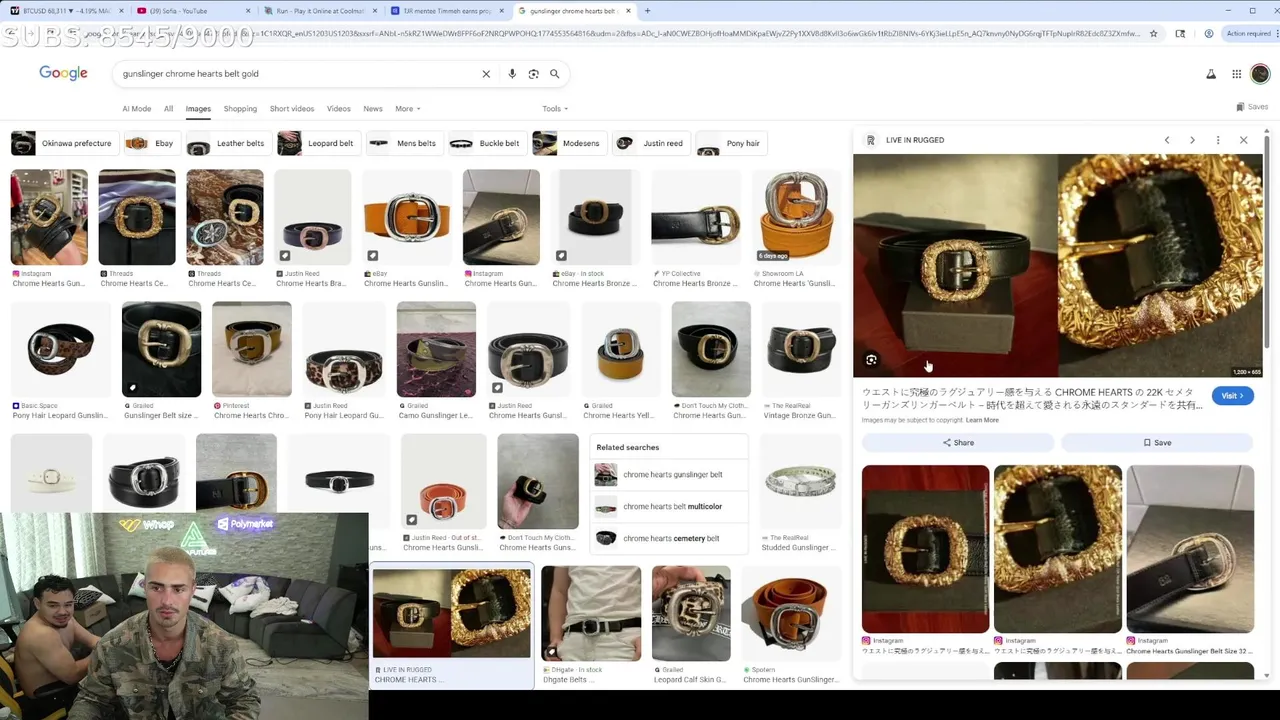Viewport: 1280px width, 720px height.
Task: Open Google Lens search by image icon
Action: (x=533, y=74)
